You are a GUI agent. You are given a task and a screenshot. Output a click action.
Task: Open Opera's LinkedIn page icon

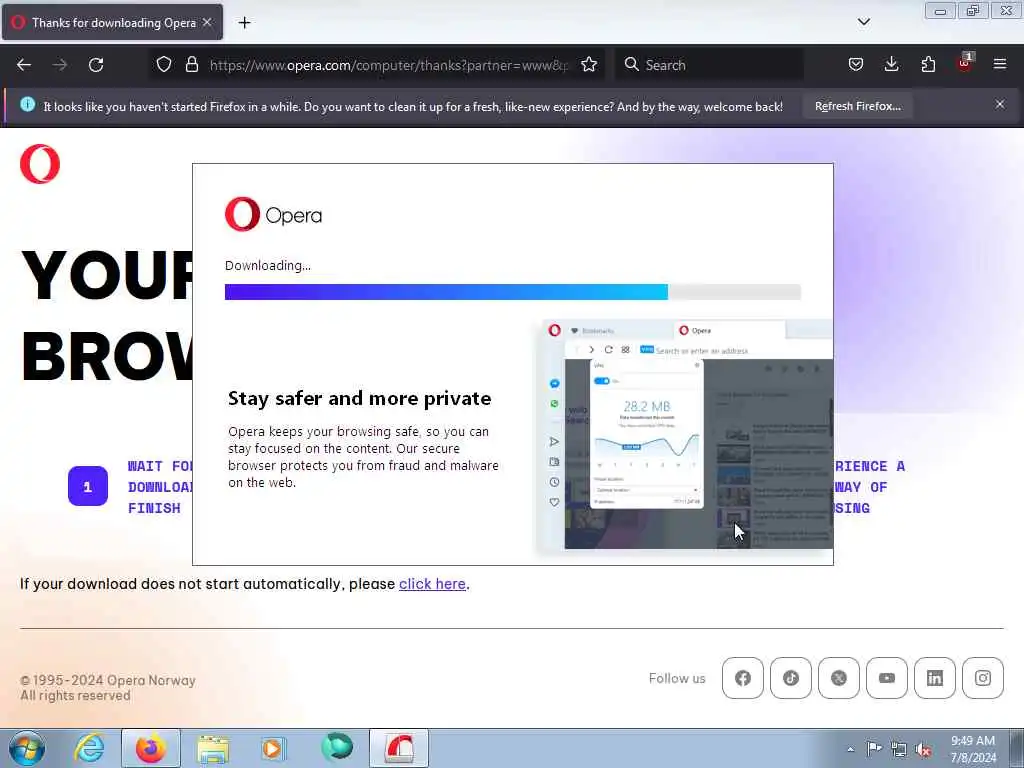coord(935,678)
